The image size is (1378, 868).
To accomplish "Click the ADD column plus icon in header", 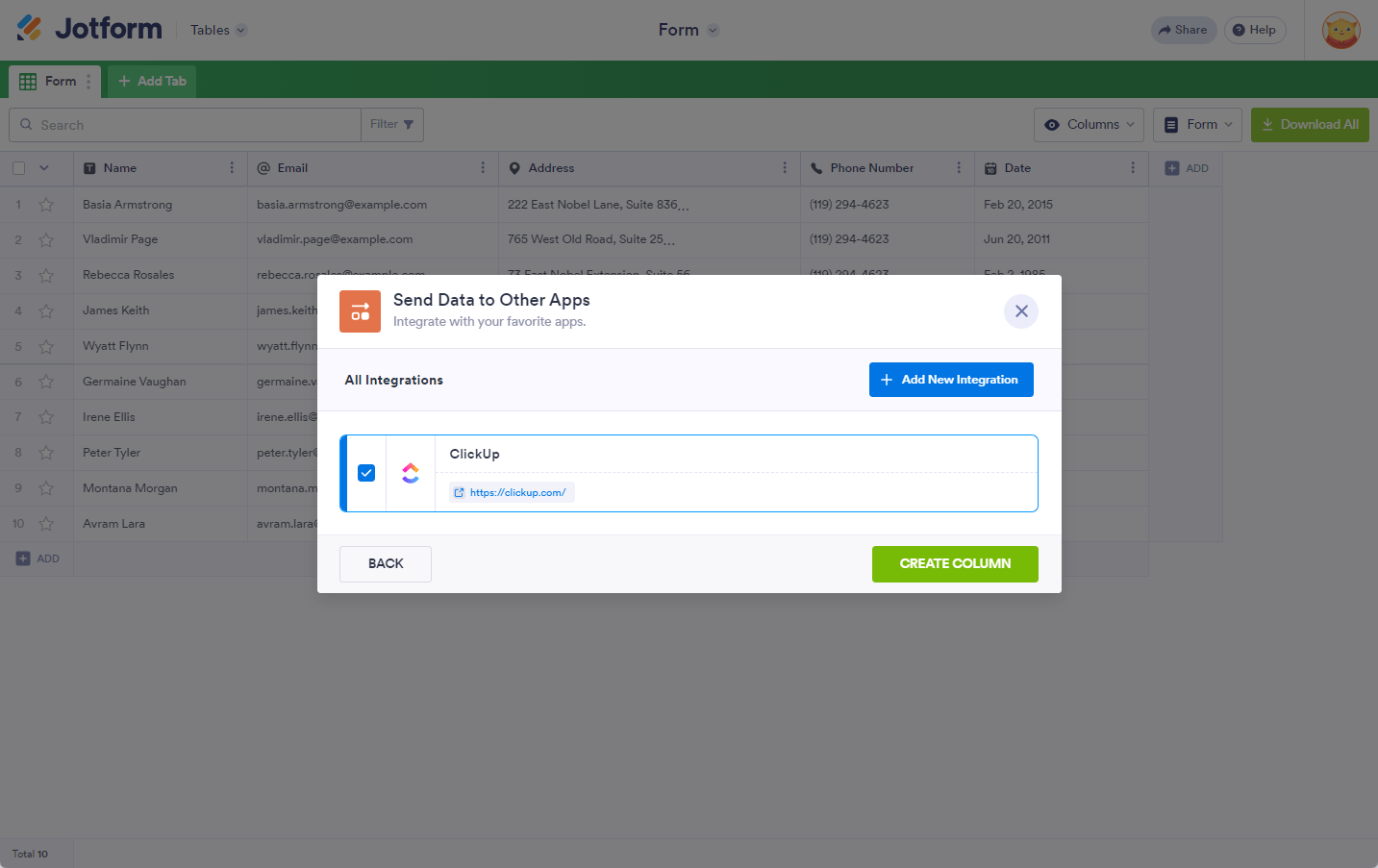I will (1172, 168).
